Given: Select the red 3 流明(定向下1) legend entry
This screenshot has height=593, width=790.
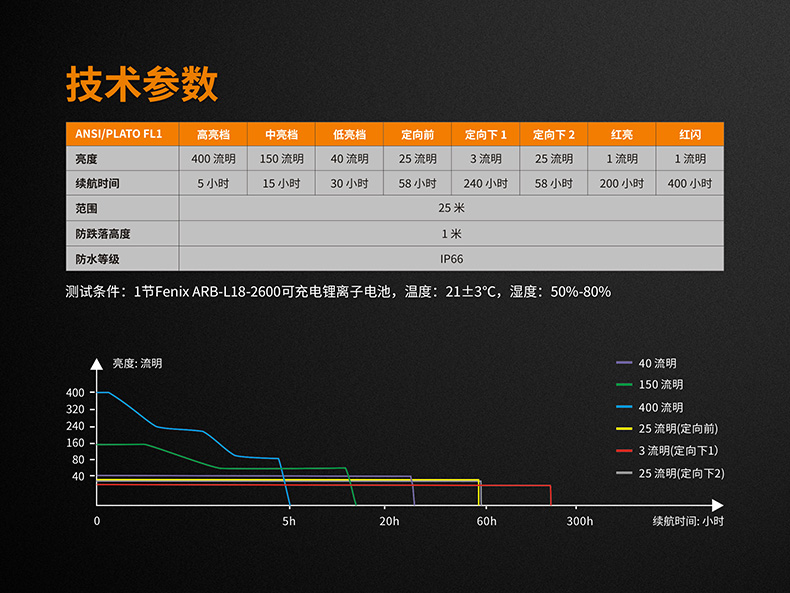Looking at the screenshot, I should 669,451.
